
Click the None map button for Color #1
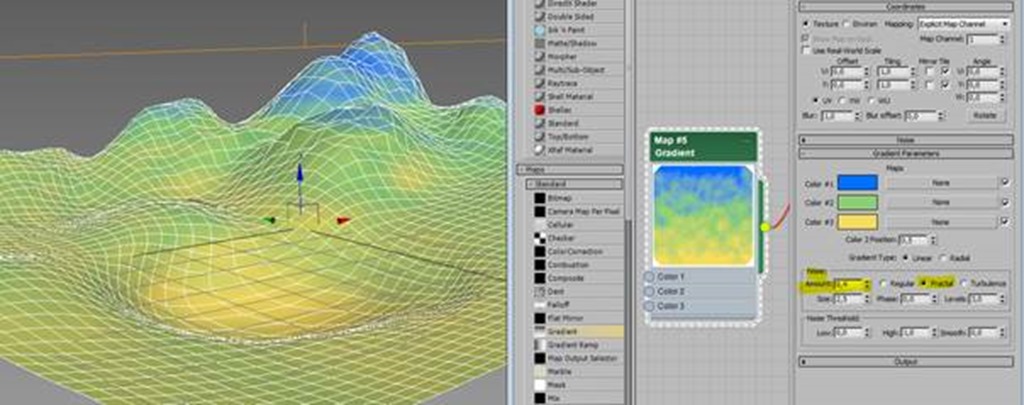pyautogui.click(x=939, y=183)
